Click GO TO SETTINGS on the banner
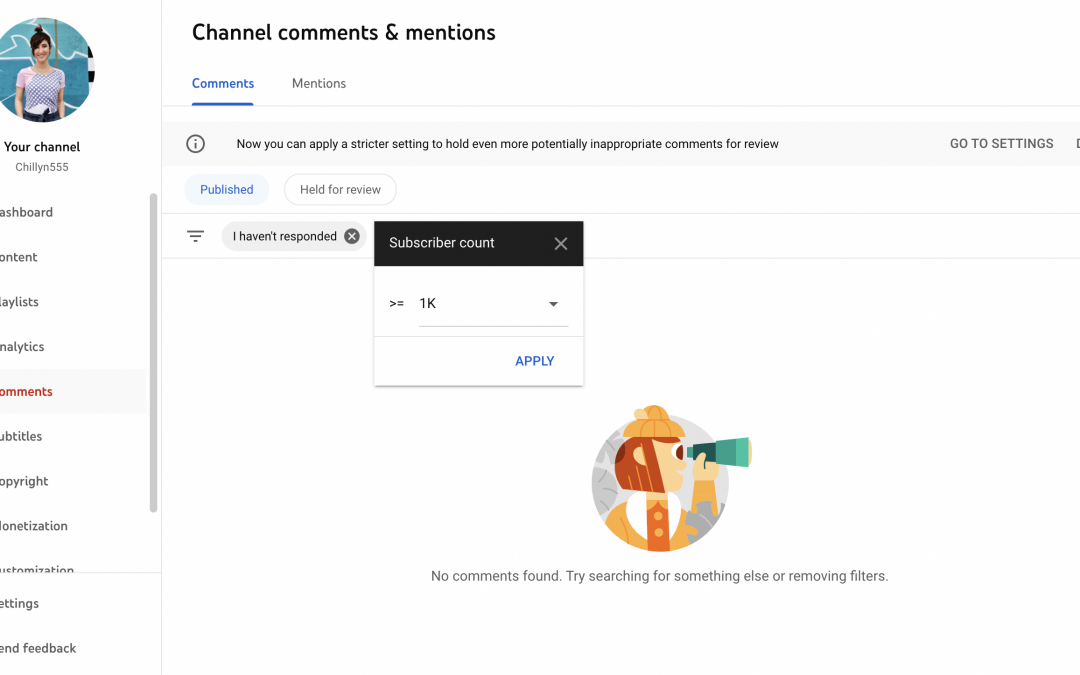The width and height of the screenshot is (1080, 675). (x=1001, y=143)
